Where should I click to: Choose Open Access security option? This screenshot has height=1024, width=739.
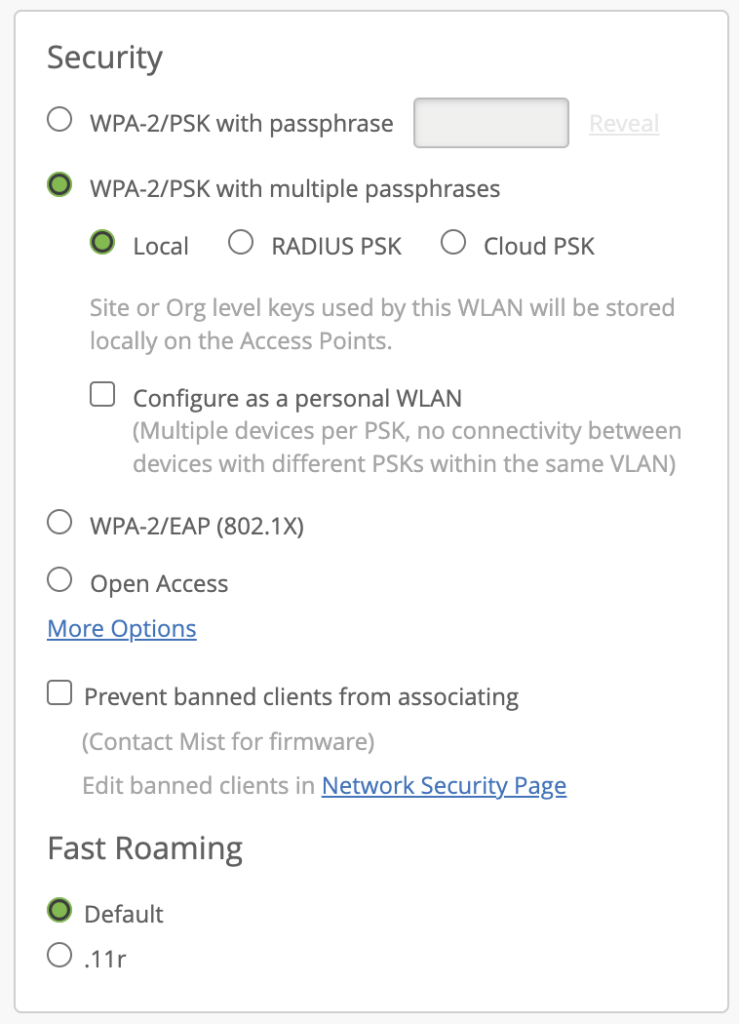point(60,580)
